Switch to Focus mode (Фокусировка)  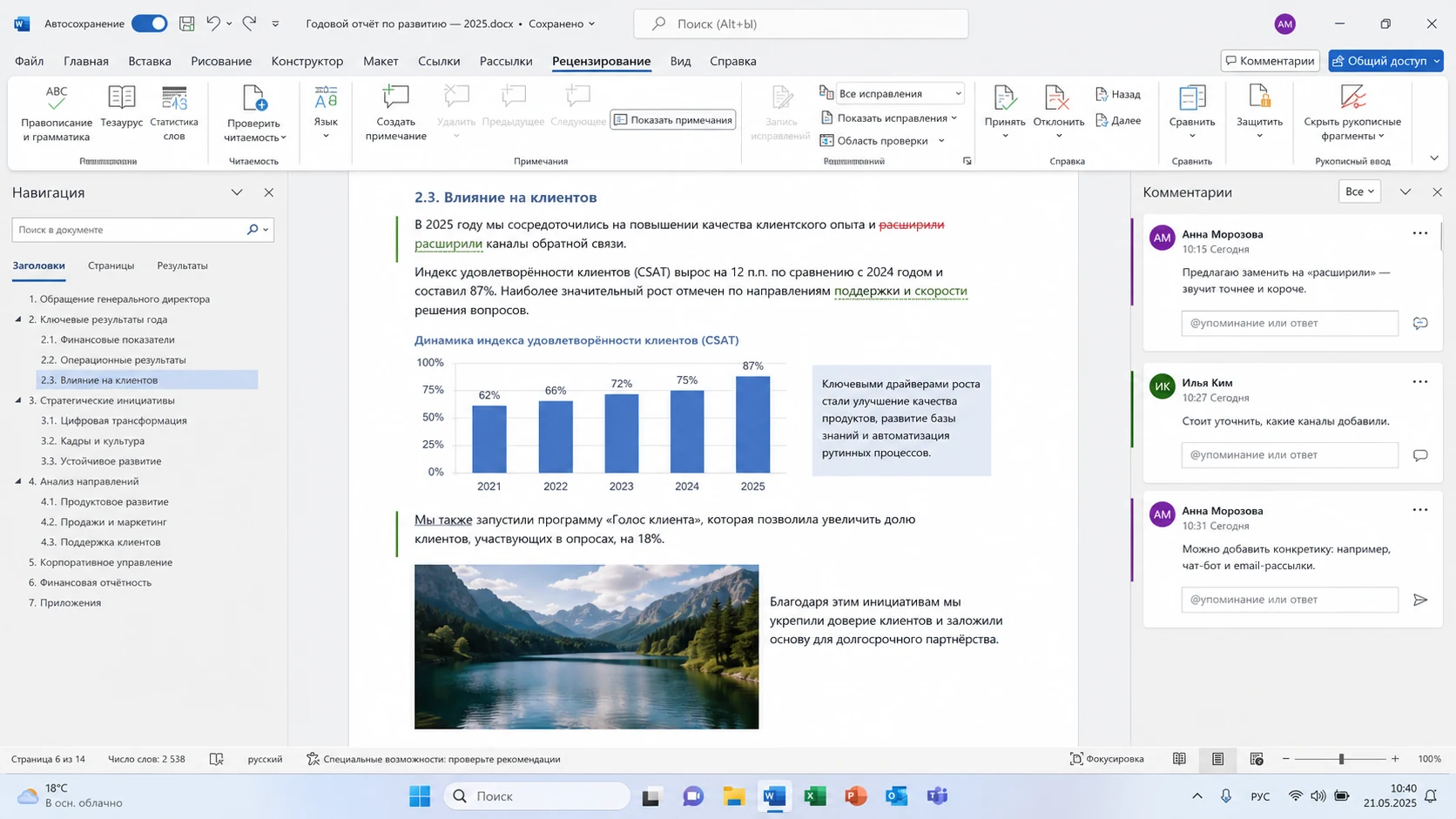pos(1107,759)
